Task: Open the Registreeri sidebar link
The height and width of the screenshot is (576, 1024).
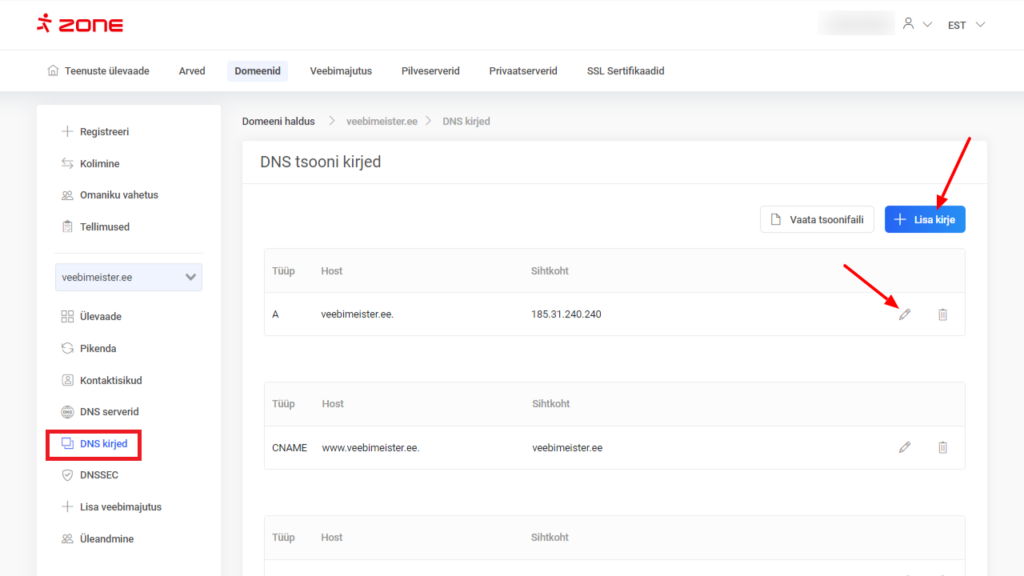Action: 104,132
